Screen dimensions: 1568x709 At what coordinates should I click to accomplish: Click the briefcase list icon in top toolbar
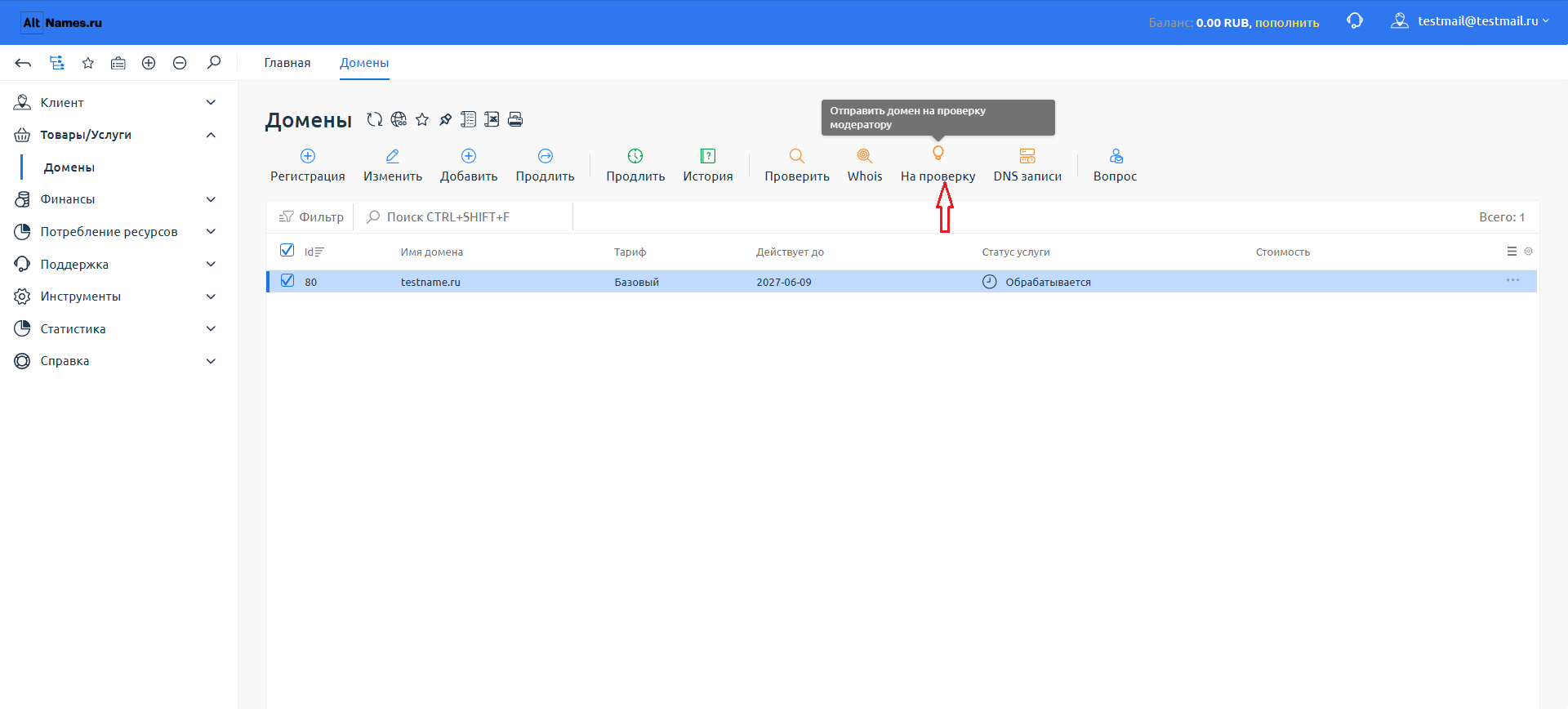click(x=118, y=63)
